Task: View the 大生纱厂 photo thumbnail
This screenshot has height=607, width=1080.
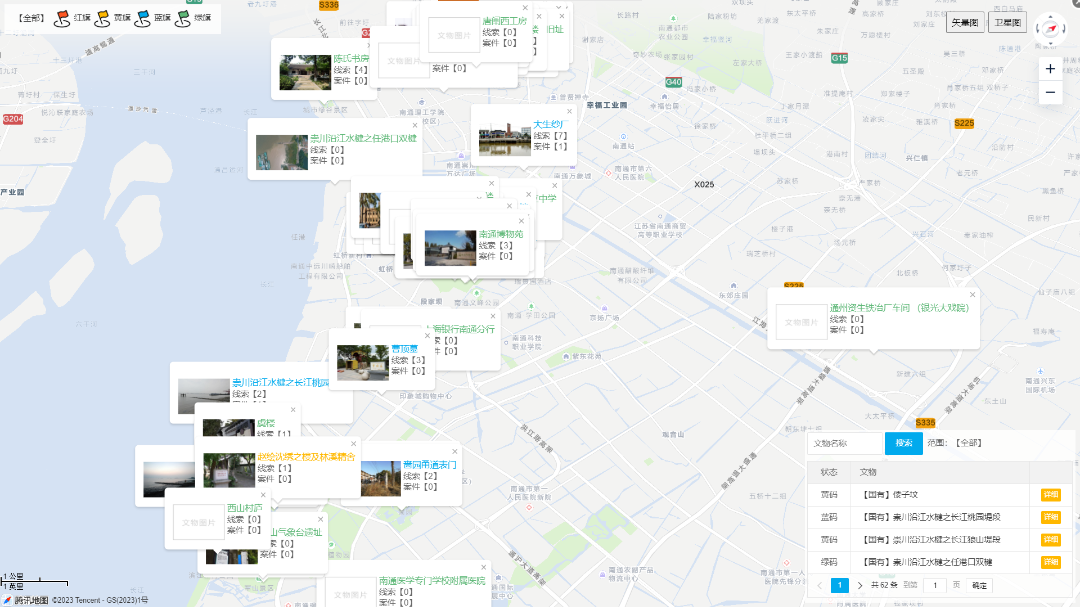Action: click(505, 138)
